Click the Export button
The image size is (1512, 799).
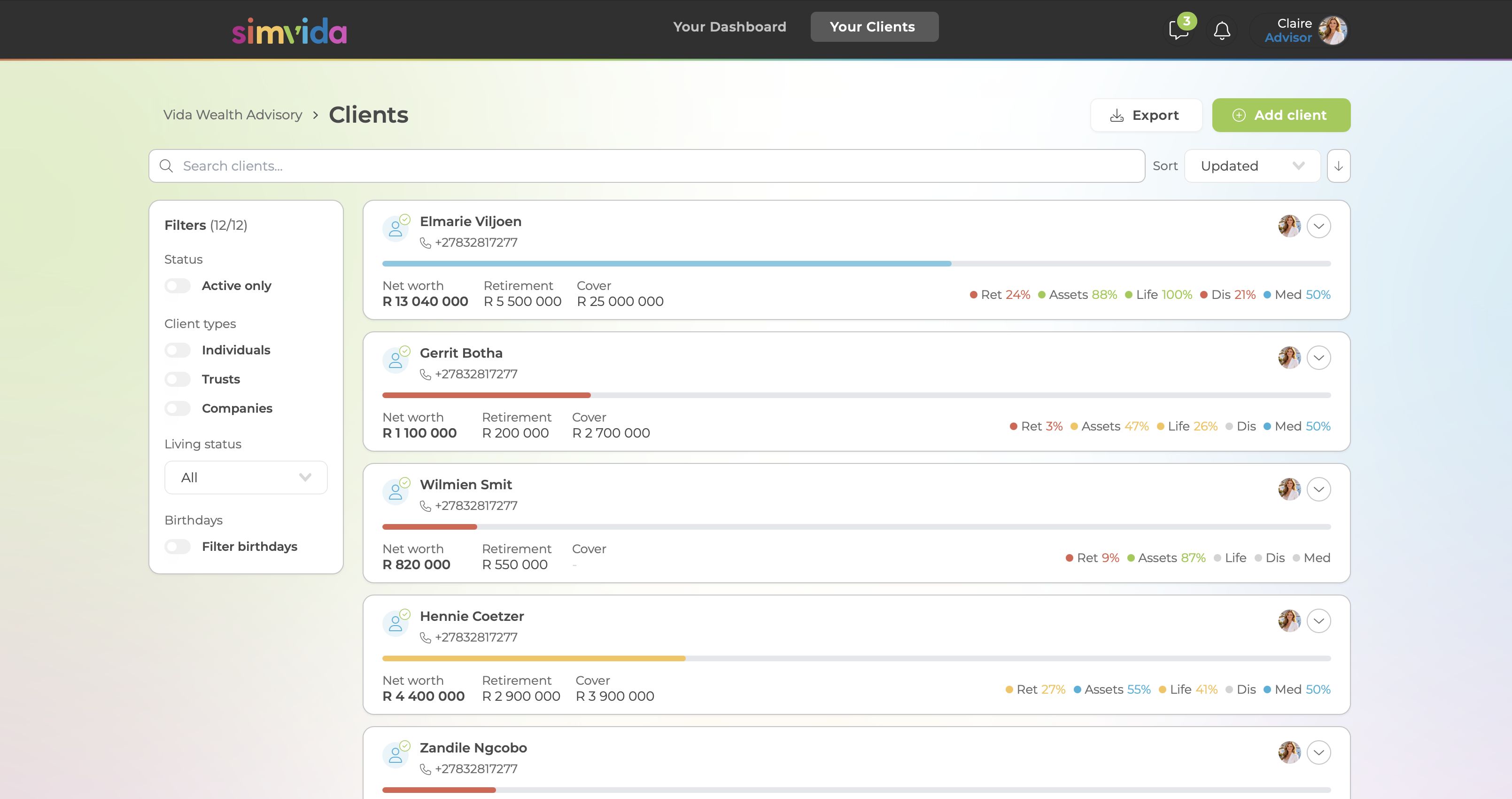coord(1146,115)
